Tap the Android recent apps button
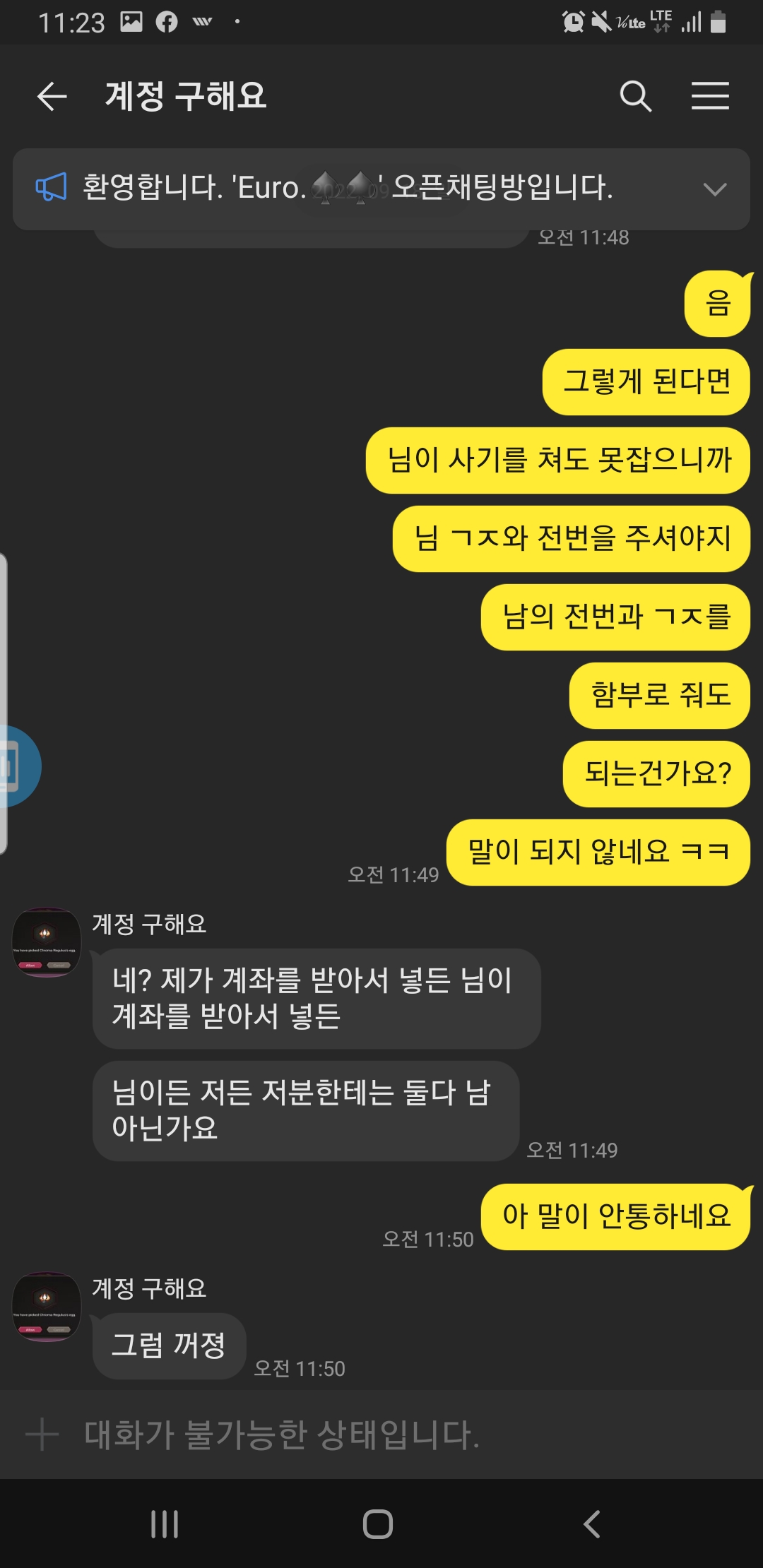Image resolution: width=763 pixels, height=1568 pixels. coord(165,1524)
